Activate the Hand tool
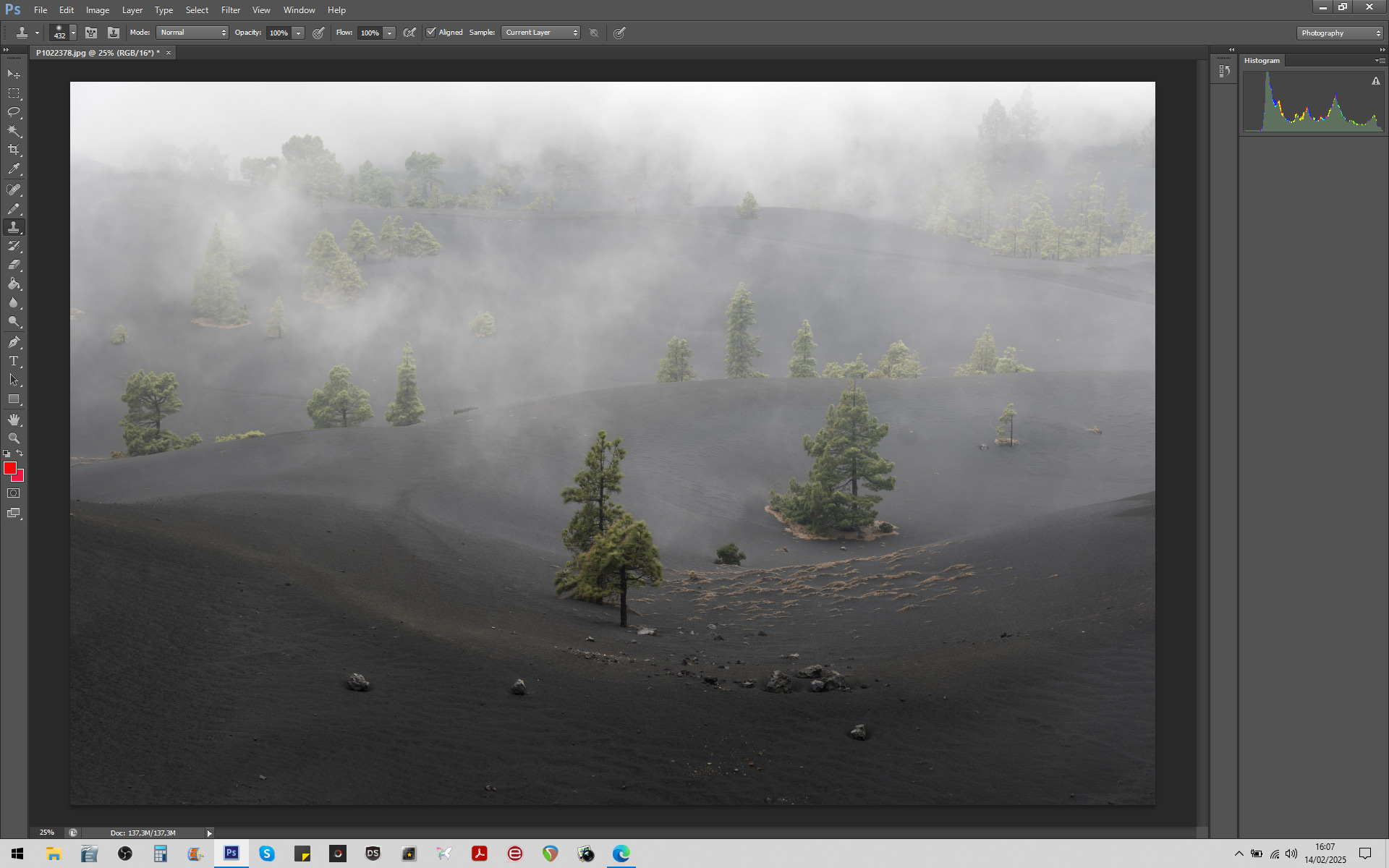Image resolution: width=1389 pixels, height=868 pixels. click(x=14, y=420)
